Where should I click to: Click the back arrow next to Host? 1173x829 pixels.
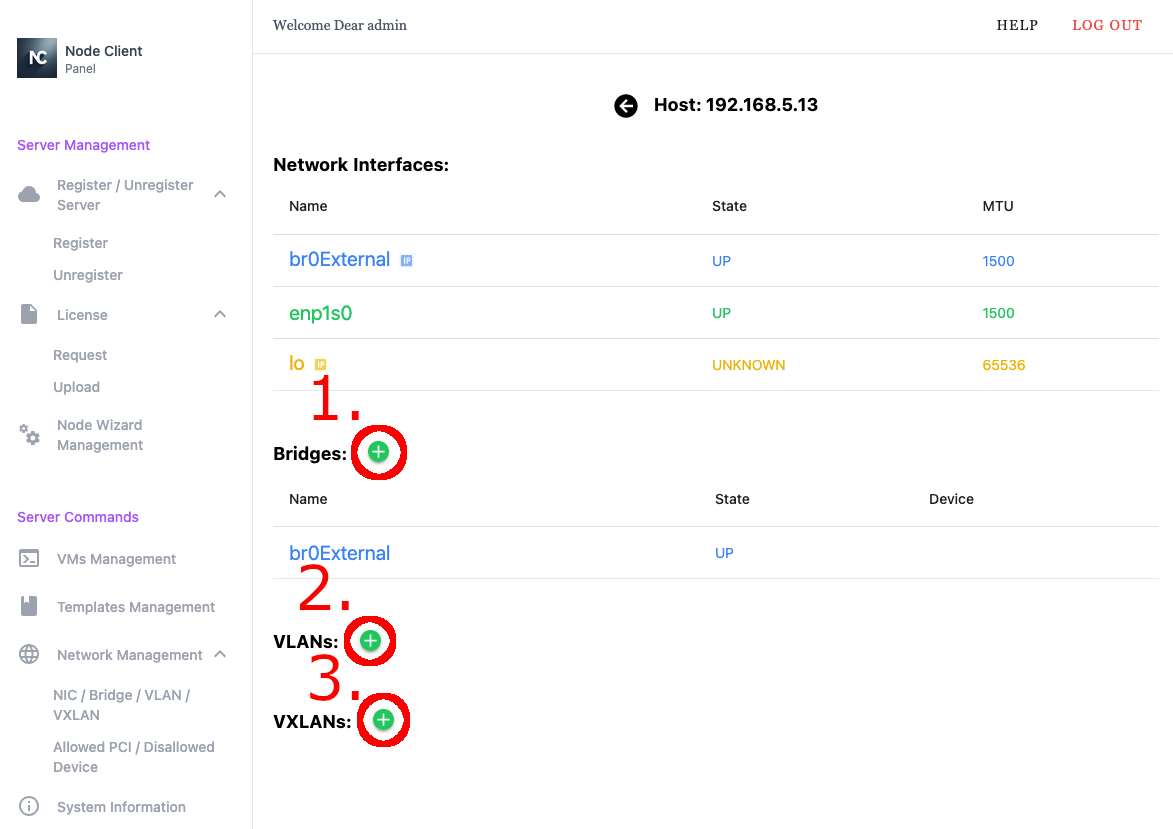coord(626,106)
